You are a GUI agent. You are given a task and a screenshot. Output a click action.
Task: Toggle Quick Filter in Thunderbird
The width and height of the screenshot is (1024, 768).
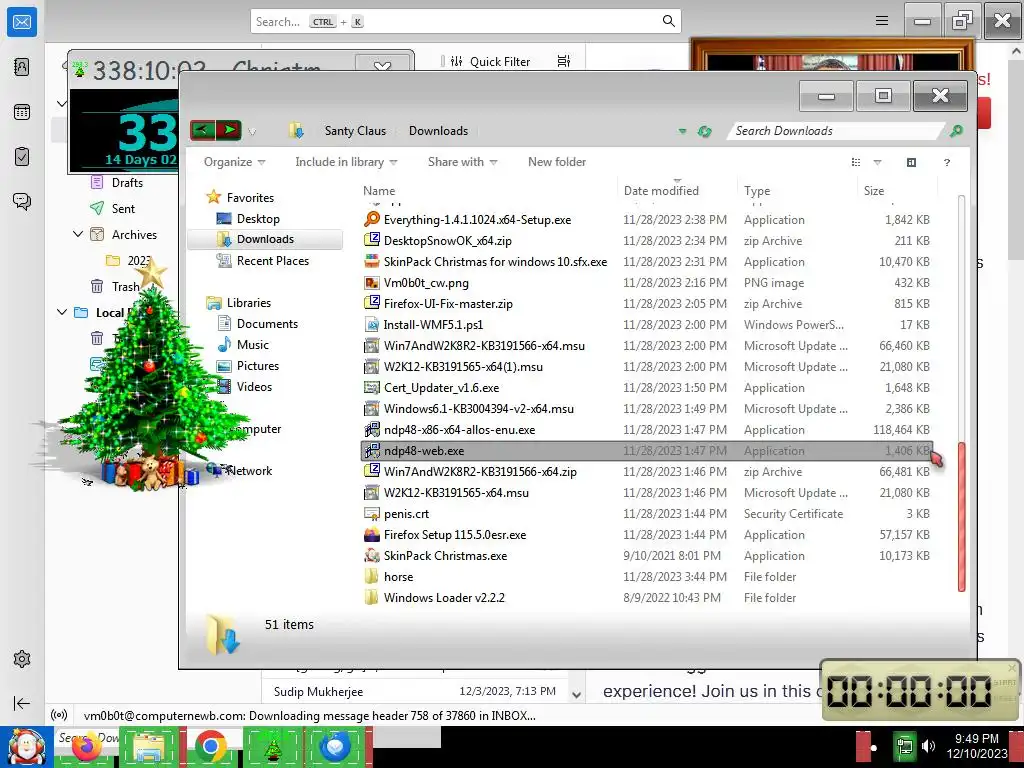[490, 61]
